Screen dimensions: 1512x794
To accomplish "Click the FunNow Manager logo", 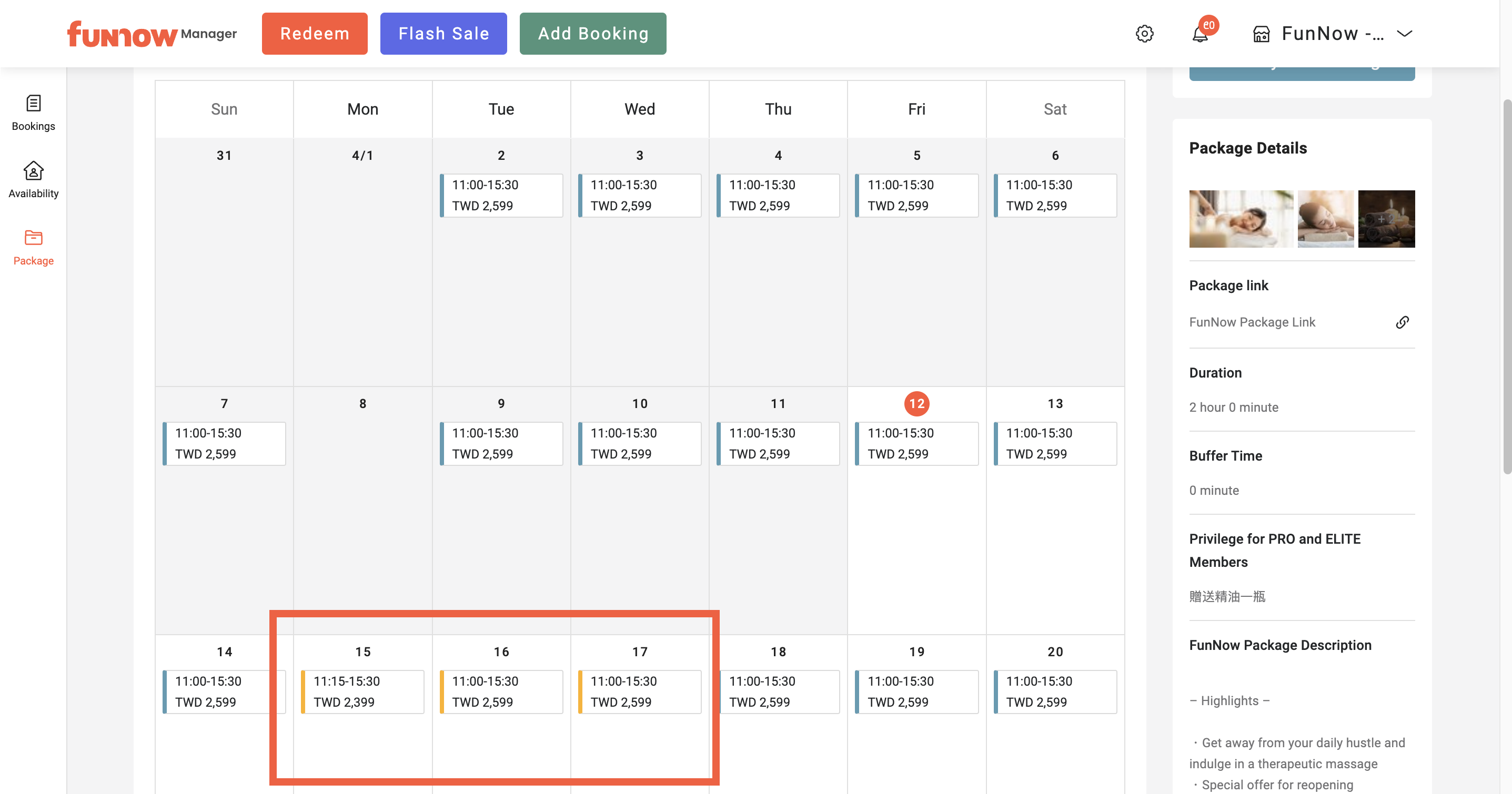I will point(152,34).
